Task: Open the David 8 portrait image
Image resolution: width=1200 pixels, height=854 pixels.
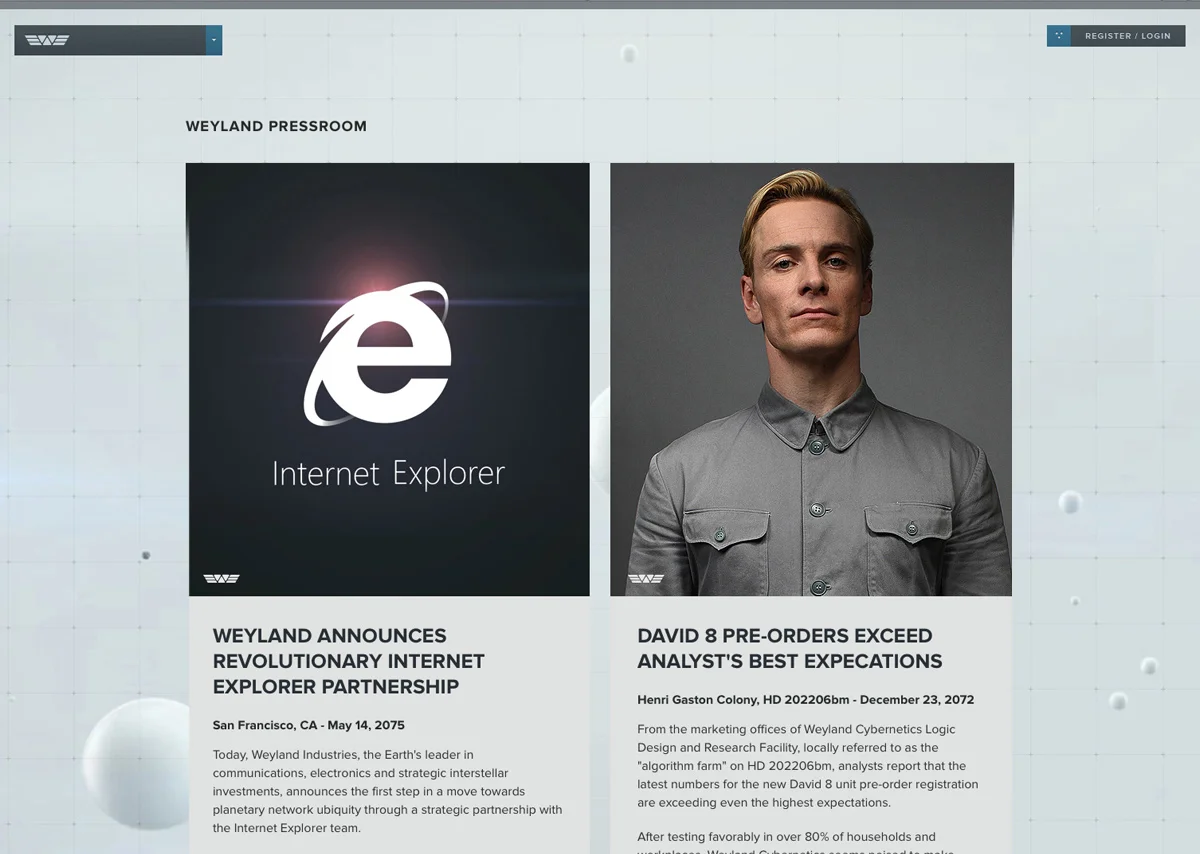Action: [812, 380]
